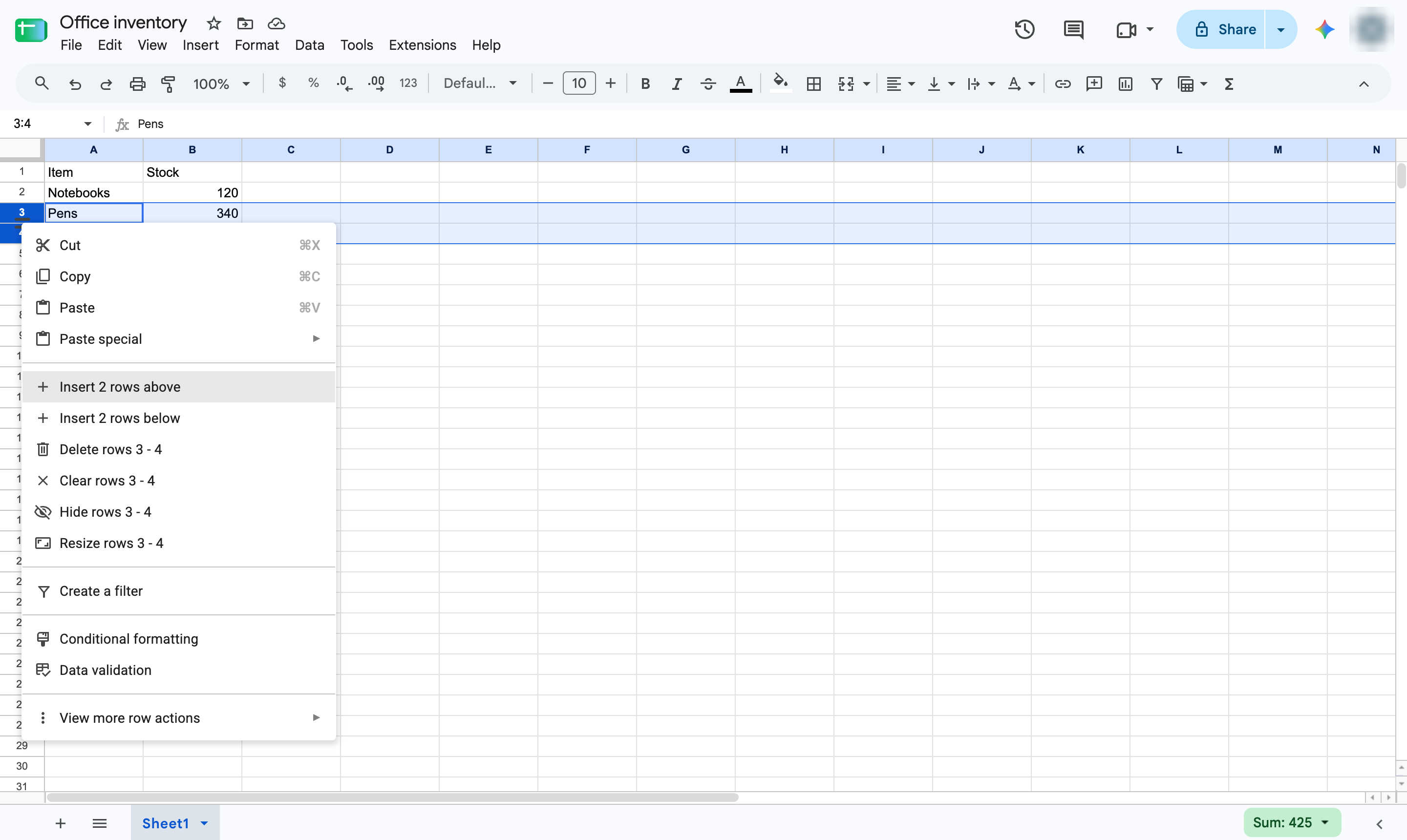Click the insert comment icon
The height and width of the screenshot is (840, 1407).
1094,84
